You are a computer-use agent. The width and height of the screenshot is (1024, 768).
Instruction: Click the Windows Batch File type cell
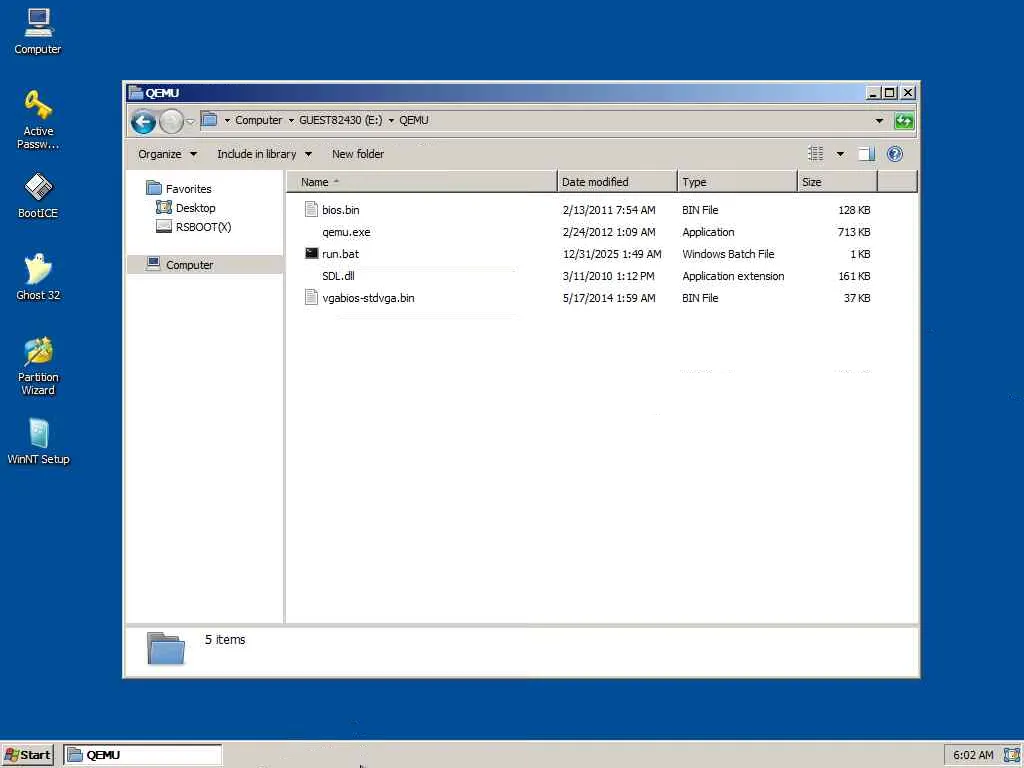point(728,253)
